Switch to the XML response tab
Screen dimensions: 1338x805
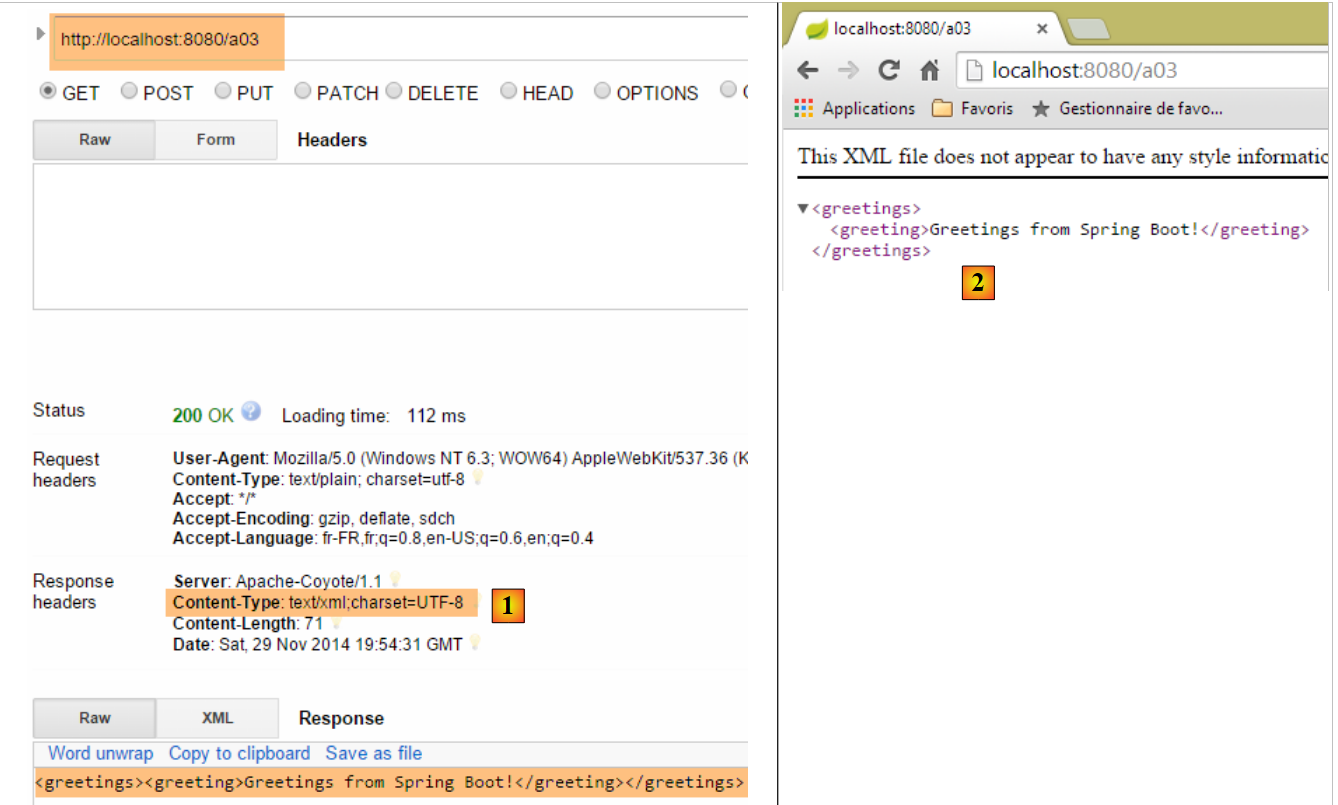(217, 718)
